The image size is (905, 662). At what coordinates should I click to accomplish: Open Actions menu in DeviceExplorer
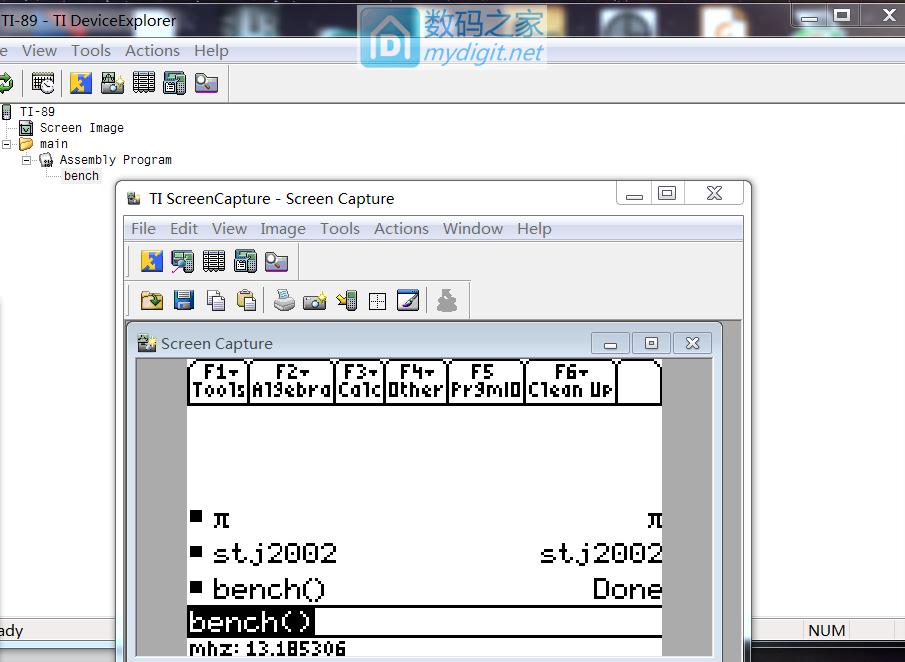(152, 51)
